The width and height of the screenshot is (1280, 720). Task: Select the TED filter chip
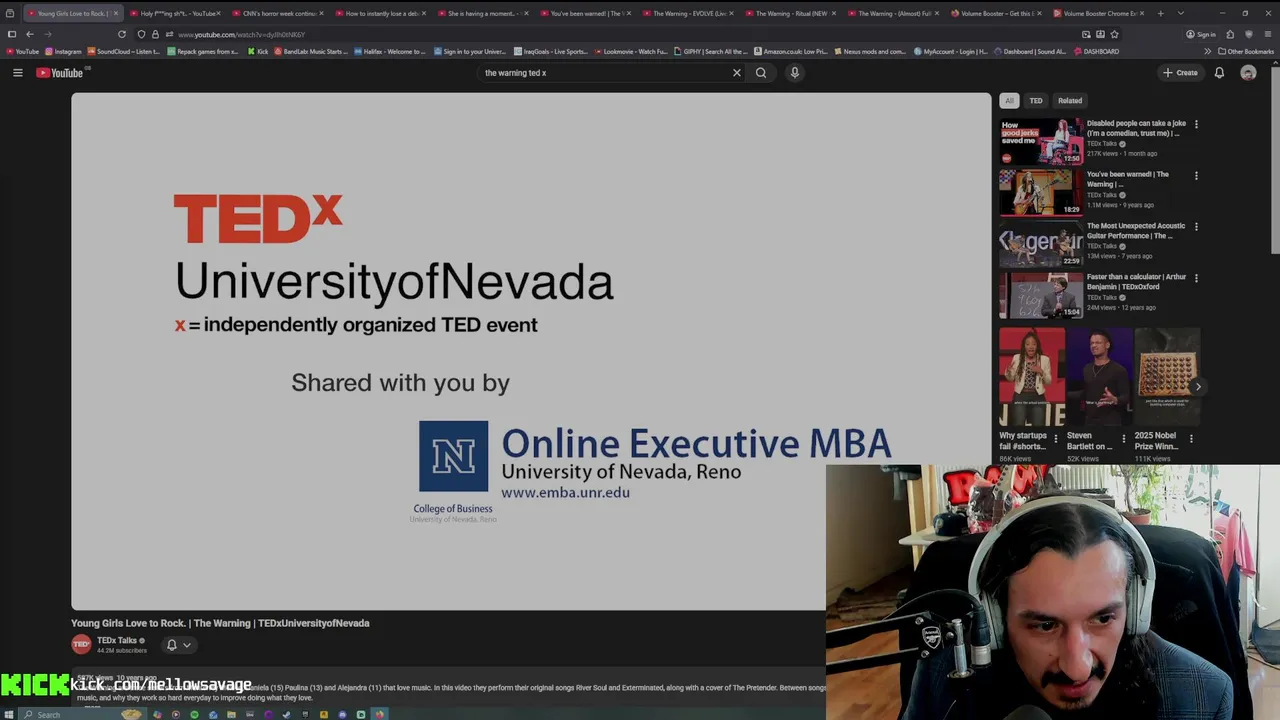(x=1036, y=101)
